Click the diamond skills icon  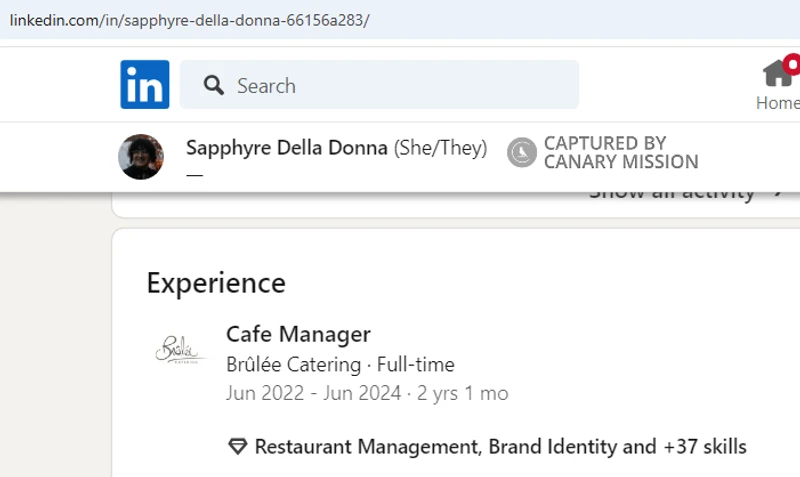pyautogui.click(x=238, y=446)
